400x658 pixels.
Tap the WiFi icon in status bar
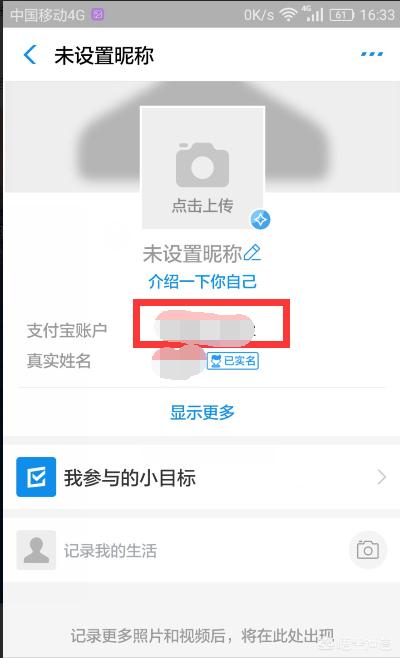(x=288, y=15)
